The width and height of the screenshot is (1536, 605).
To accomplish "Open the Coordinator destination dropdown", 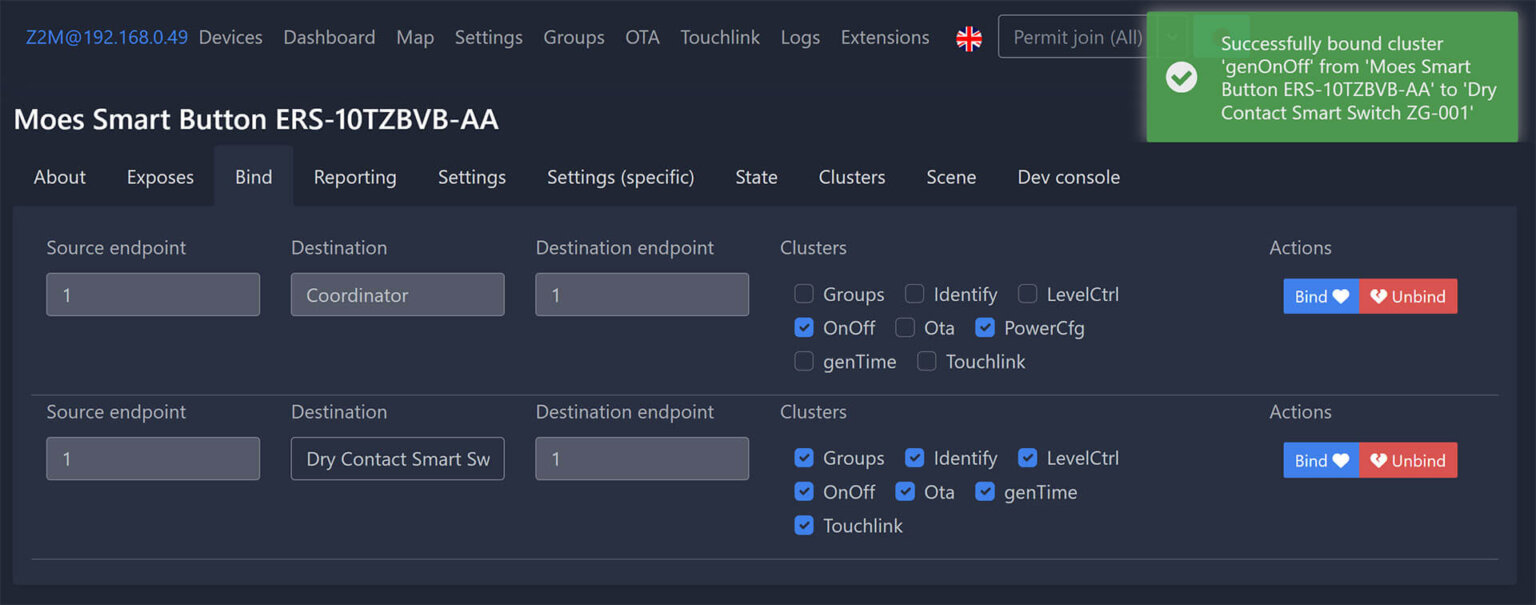I will coord(397,295).
